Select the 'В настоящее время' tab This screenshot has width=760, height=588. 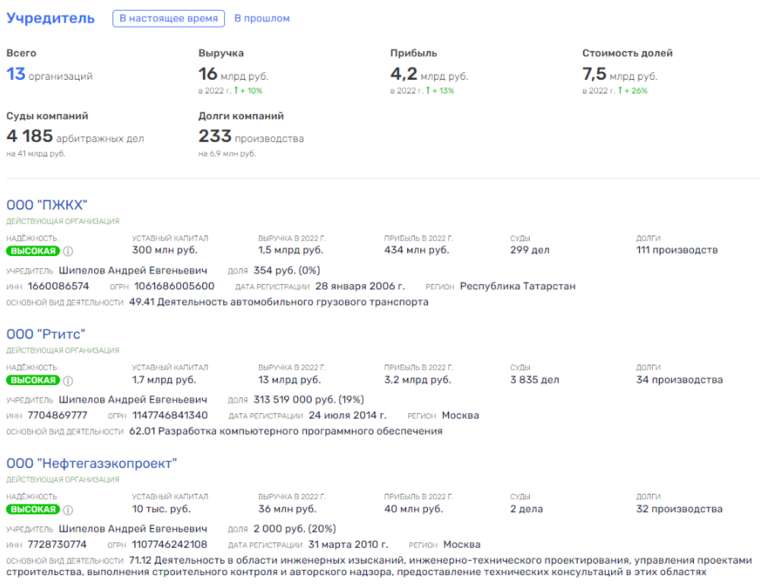point(169,18)
